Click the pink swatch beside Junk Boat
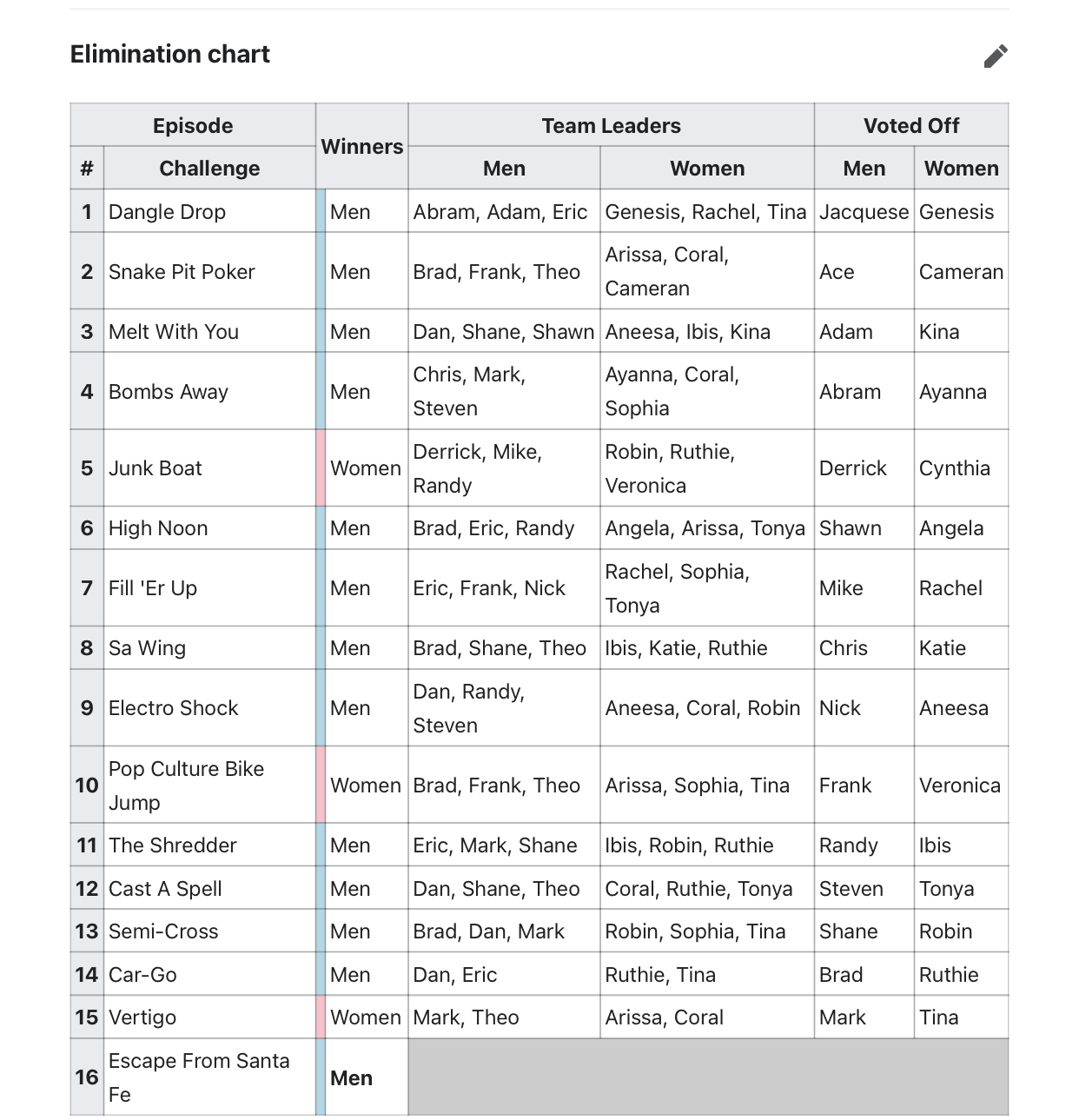Image resolution: width=1079 pixels, height=1120 pixels. (x=321, y=468)
